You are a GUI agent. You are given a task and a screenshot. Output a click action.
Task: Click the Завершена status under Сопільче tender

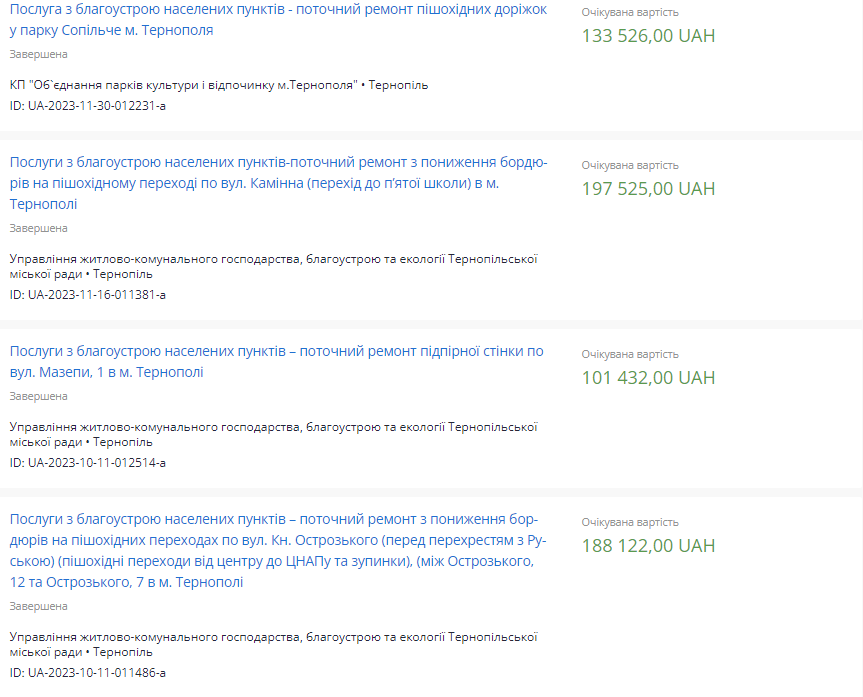39,54
